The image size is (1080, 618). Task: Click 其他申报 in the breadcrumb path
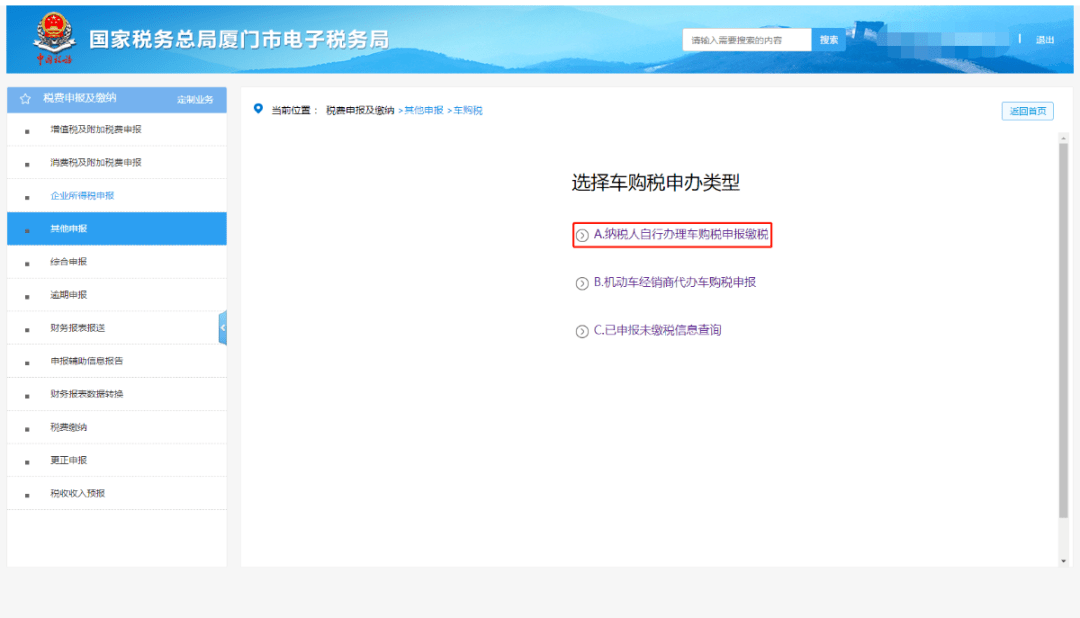pyautogui.click(x=423, y=110)
